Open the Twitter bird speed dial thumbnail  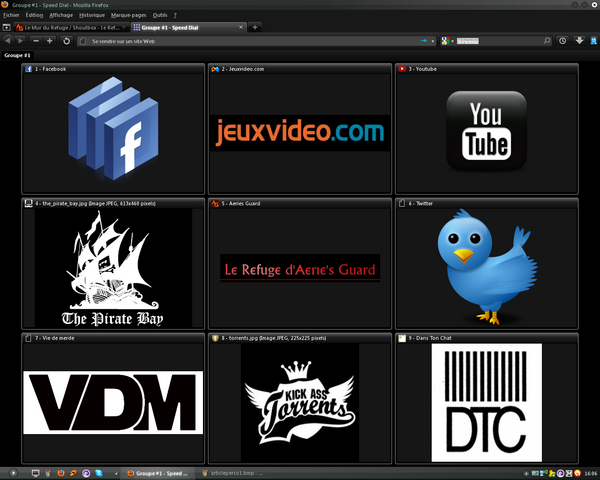pos(487,268)
